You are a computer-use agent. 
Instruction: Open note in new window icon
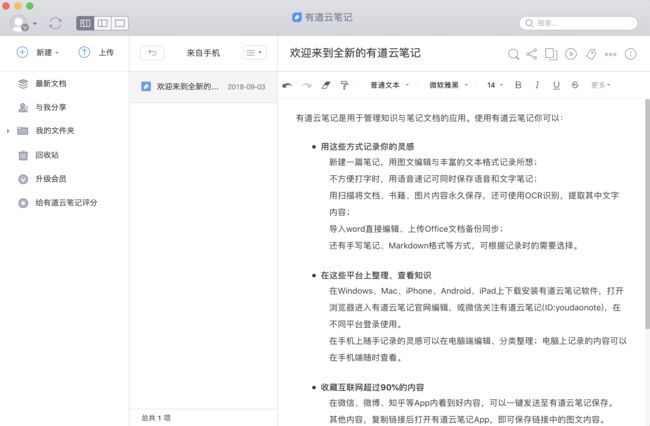click(x=551, y=54)
